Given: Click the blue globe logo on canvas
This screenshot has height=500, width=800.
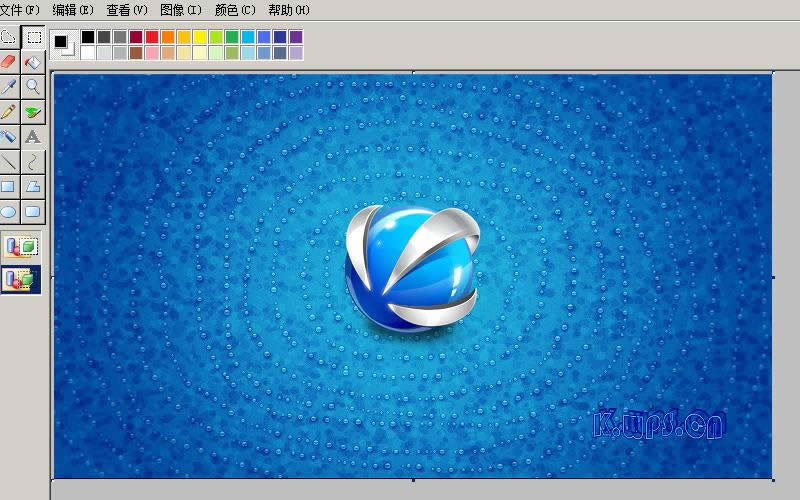Looking at the screenshot, I should coord(412,268).
